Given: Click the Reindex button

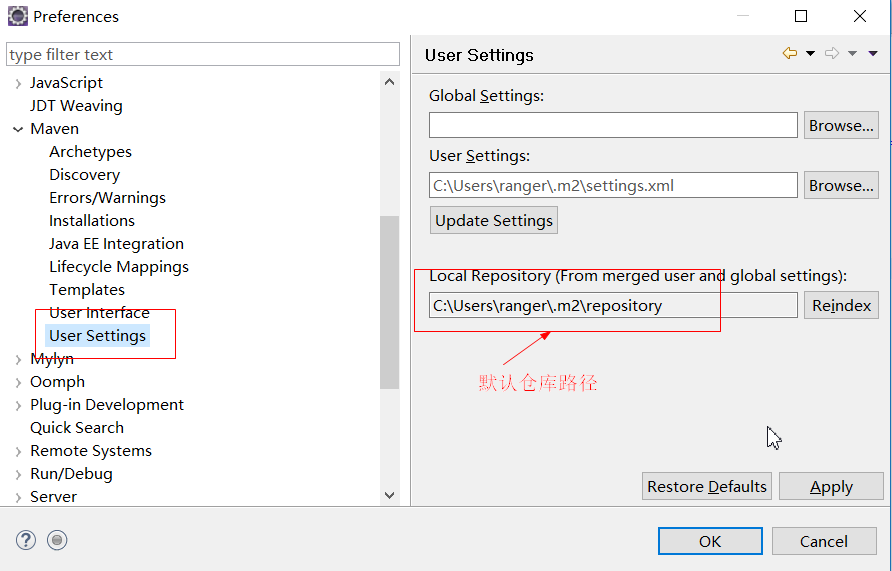Looking at the screenshot, I should [x=841, y=305].
